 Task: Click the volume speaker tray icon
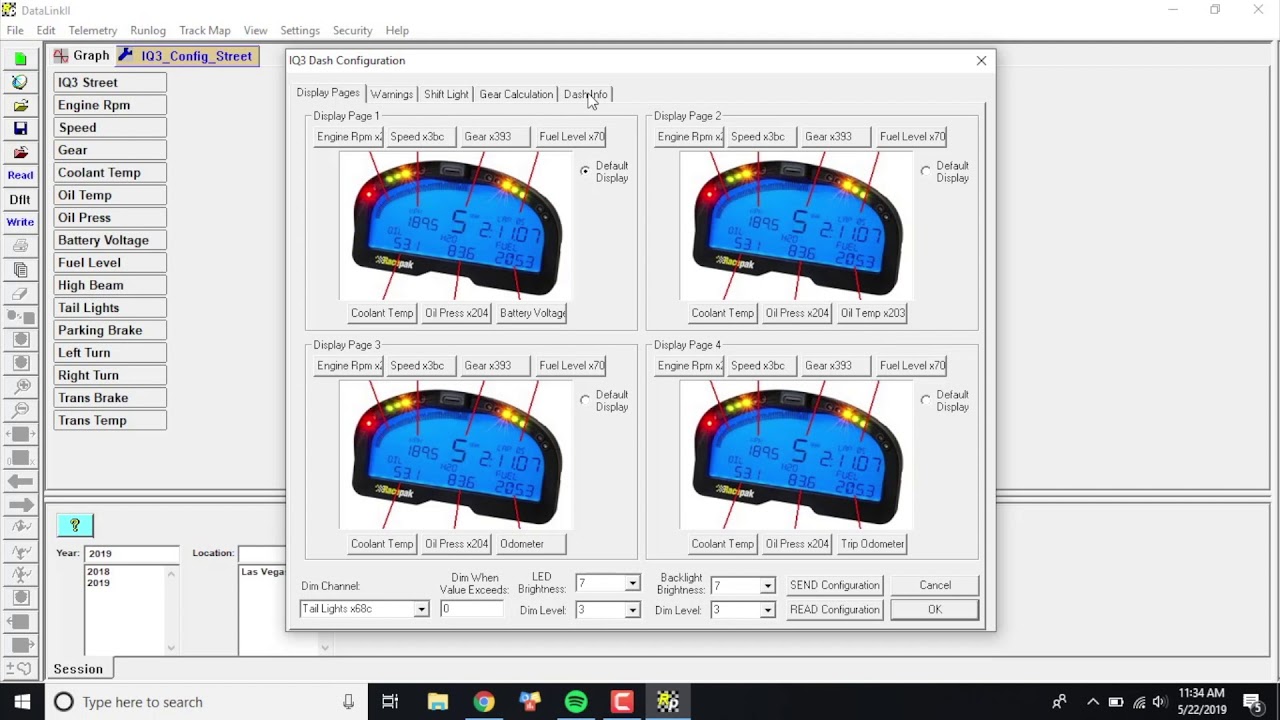(1160, 702)
